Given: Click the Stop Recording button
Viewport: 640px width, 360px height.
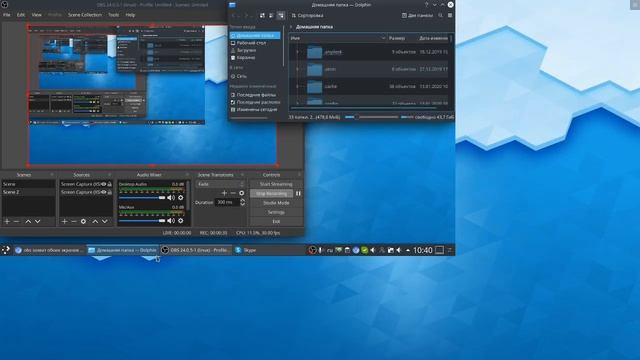Looking at the screenshot, I should (271, 193).
